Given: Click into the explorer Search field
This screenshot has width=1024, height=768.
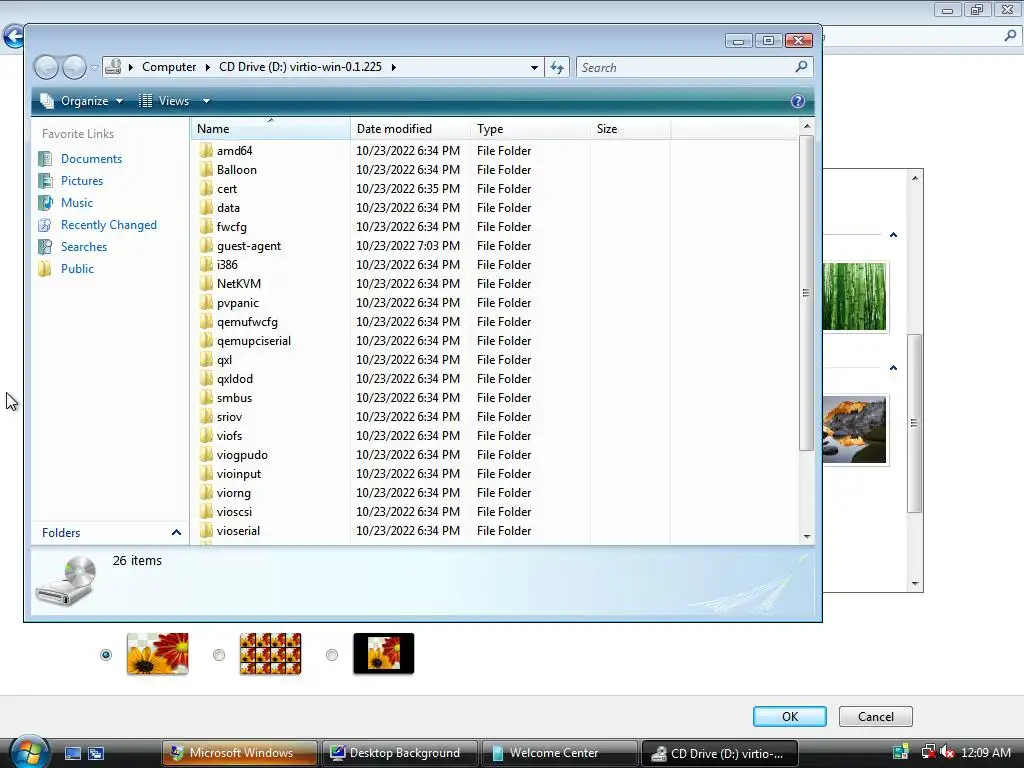Looking at the screenshot, I should [686, 67].
